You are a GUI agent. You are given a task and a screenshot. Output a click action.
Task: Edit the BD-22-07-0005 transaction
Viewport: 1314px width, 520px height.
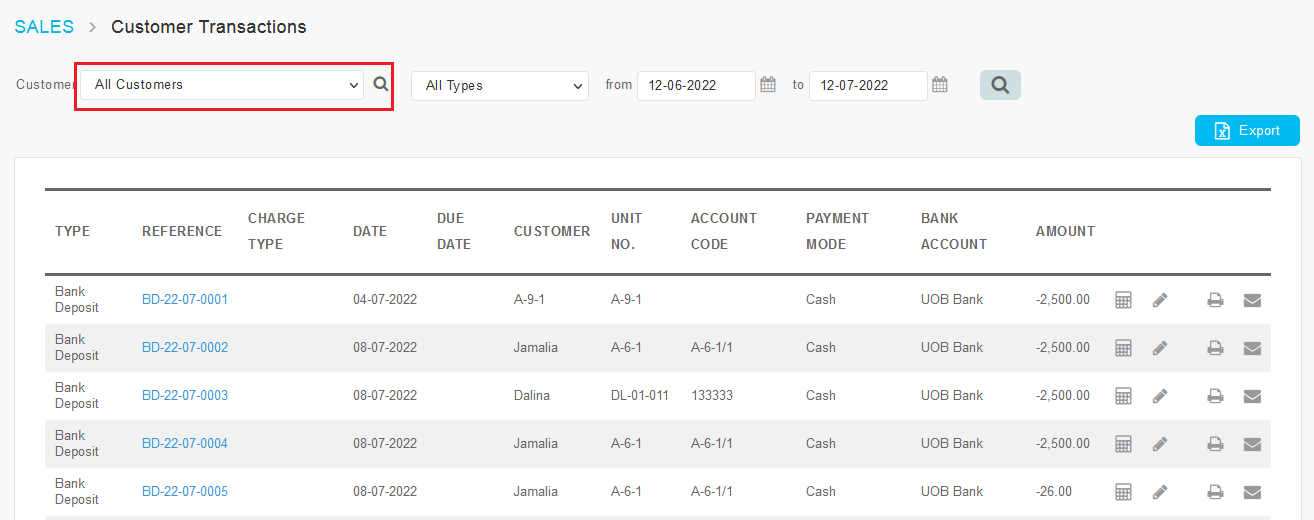(x=1160, y=492)
